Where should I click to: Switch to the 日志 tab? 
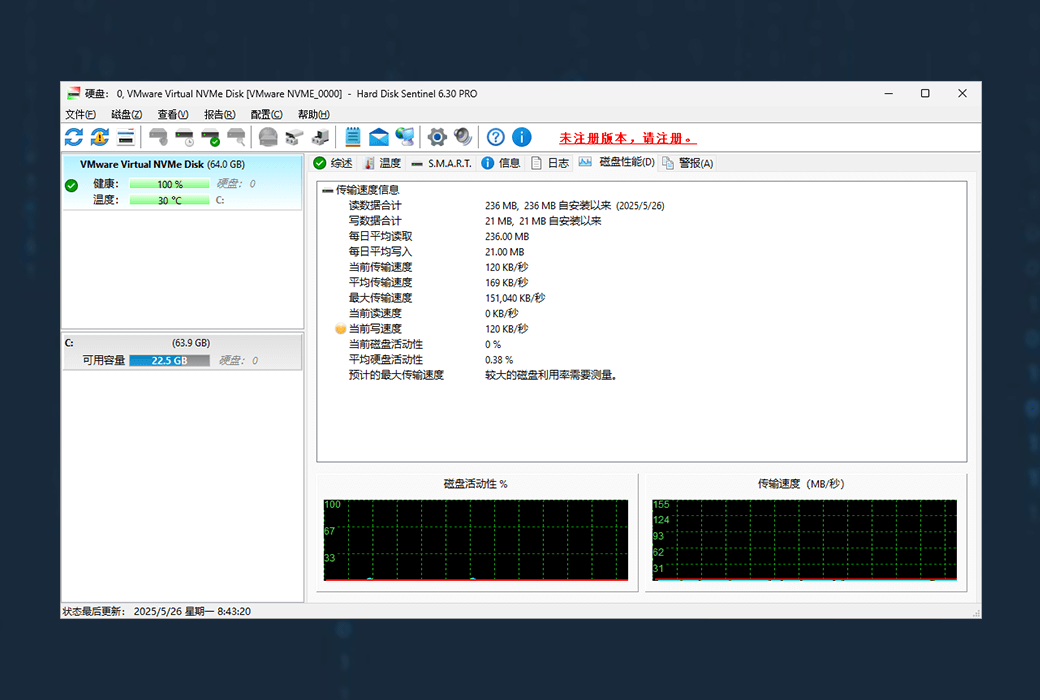pyautogui.click(x=550, y=163)
